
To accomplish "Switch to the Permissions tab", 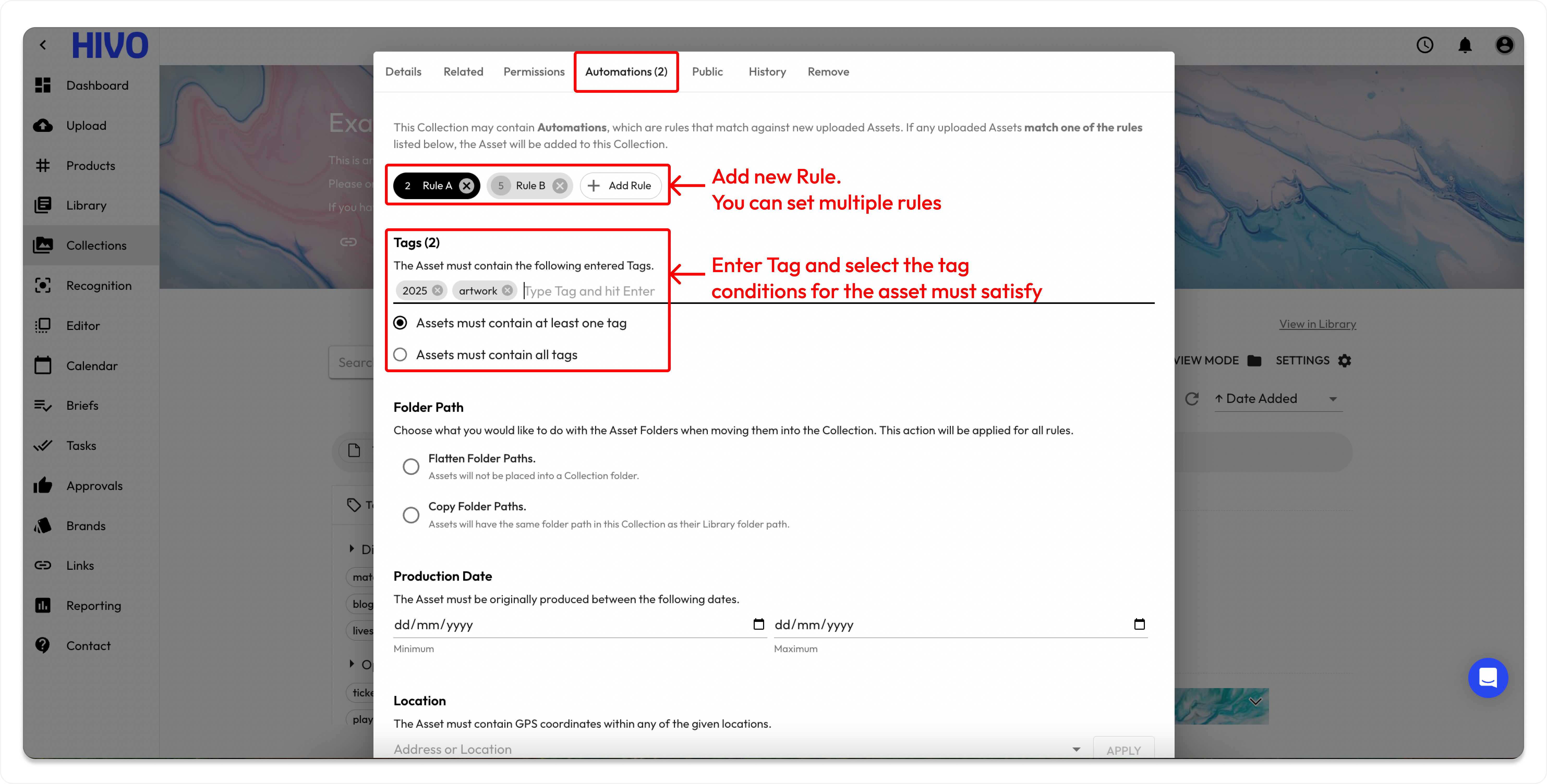I will click(533, 71).
